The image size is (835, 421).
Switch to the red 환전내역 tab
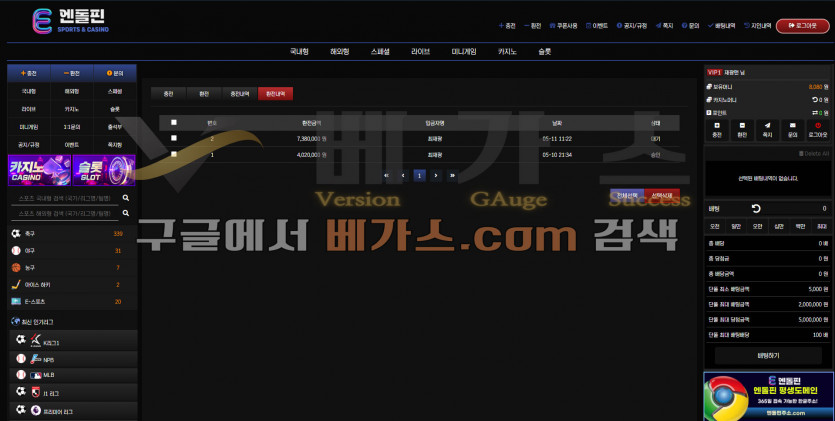pyautogui.click(x=275, y=94)
